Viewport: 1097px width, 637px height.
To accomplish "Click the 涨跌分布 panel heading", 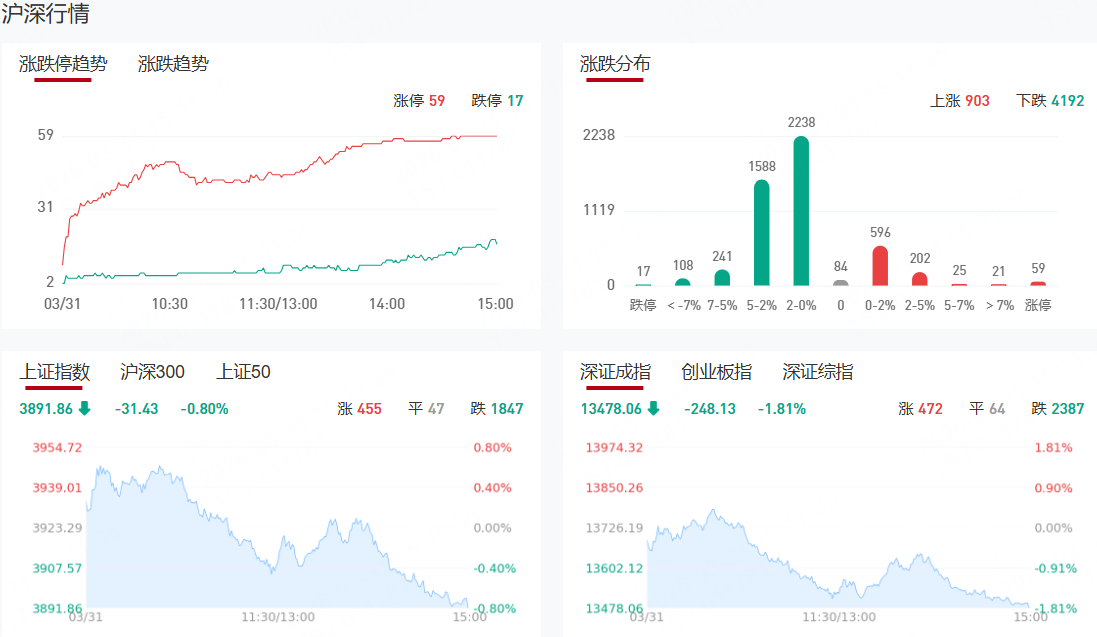I will (x=615, y=64).
